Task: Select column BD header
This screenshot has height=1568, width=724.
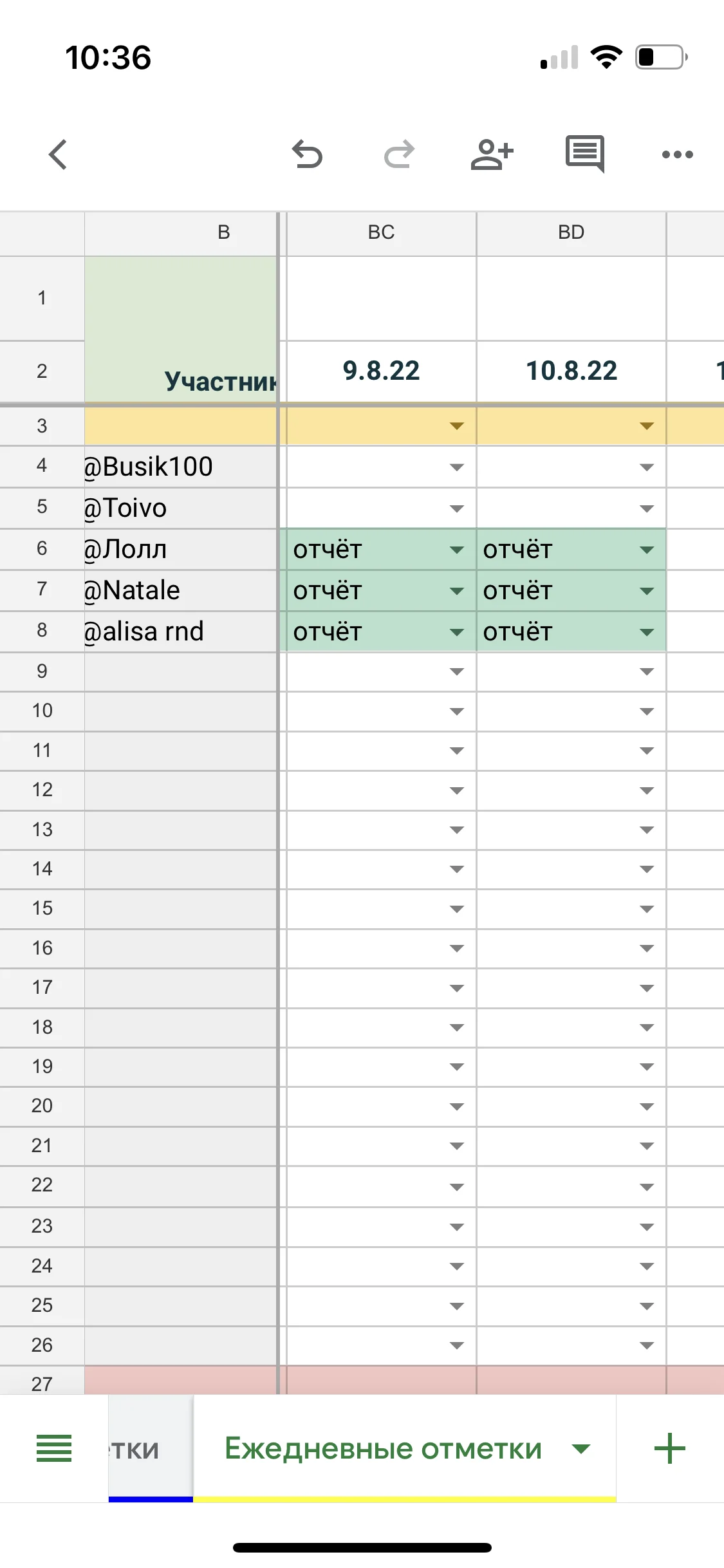Action: click(571, 232)
